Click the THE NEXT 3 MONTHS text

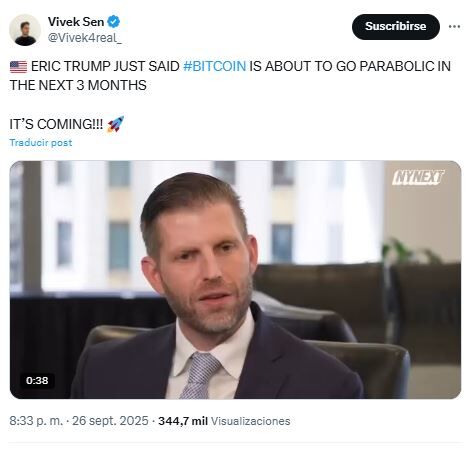(78, 85)
